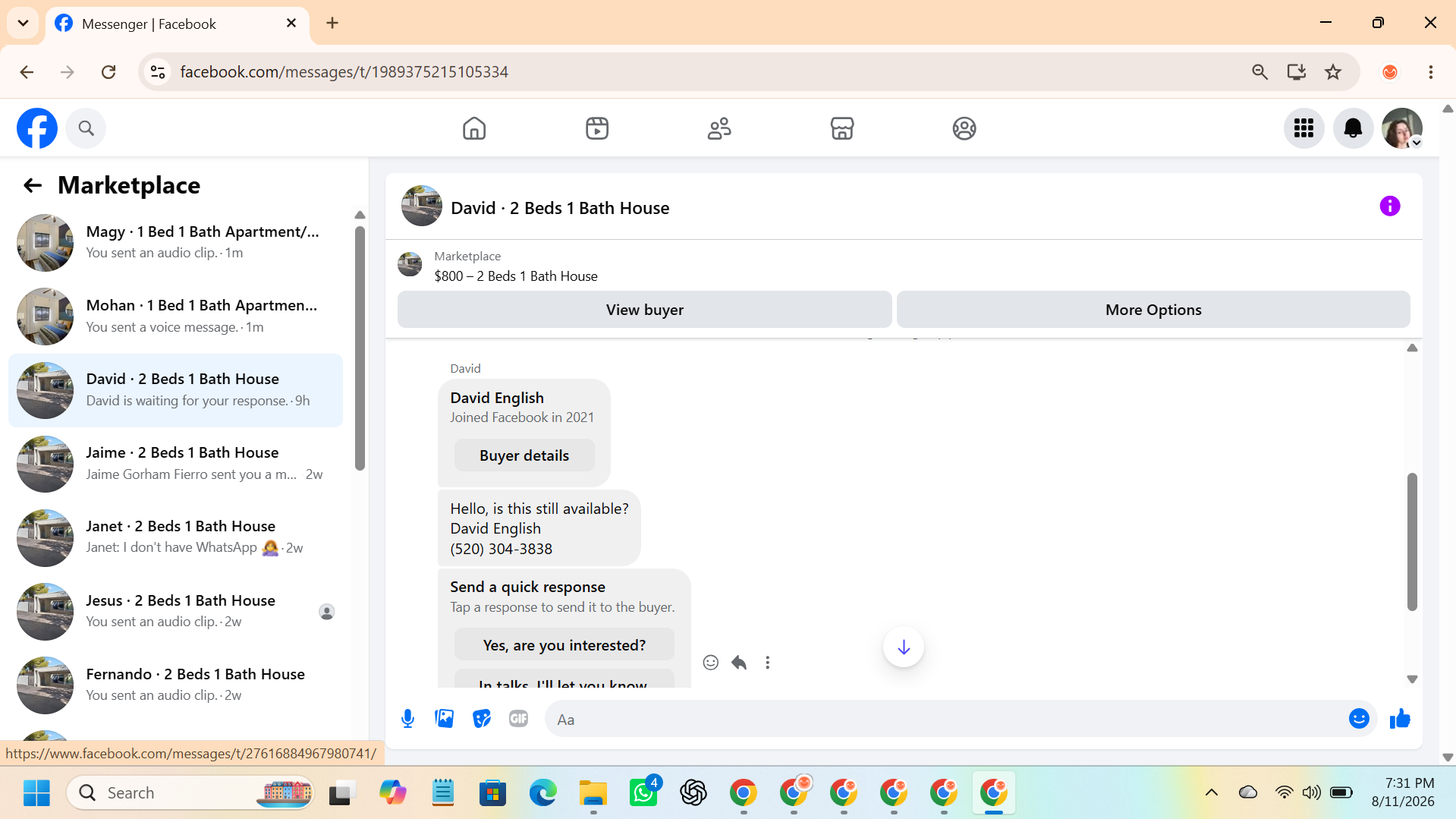Open more message actions menu
The width and height of the screenshot is (1456, 819).
tap(767, 663)
